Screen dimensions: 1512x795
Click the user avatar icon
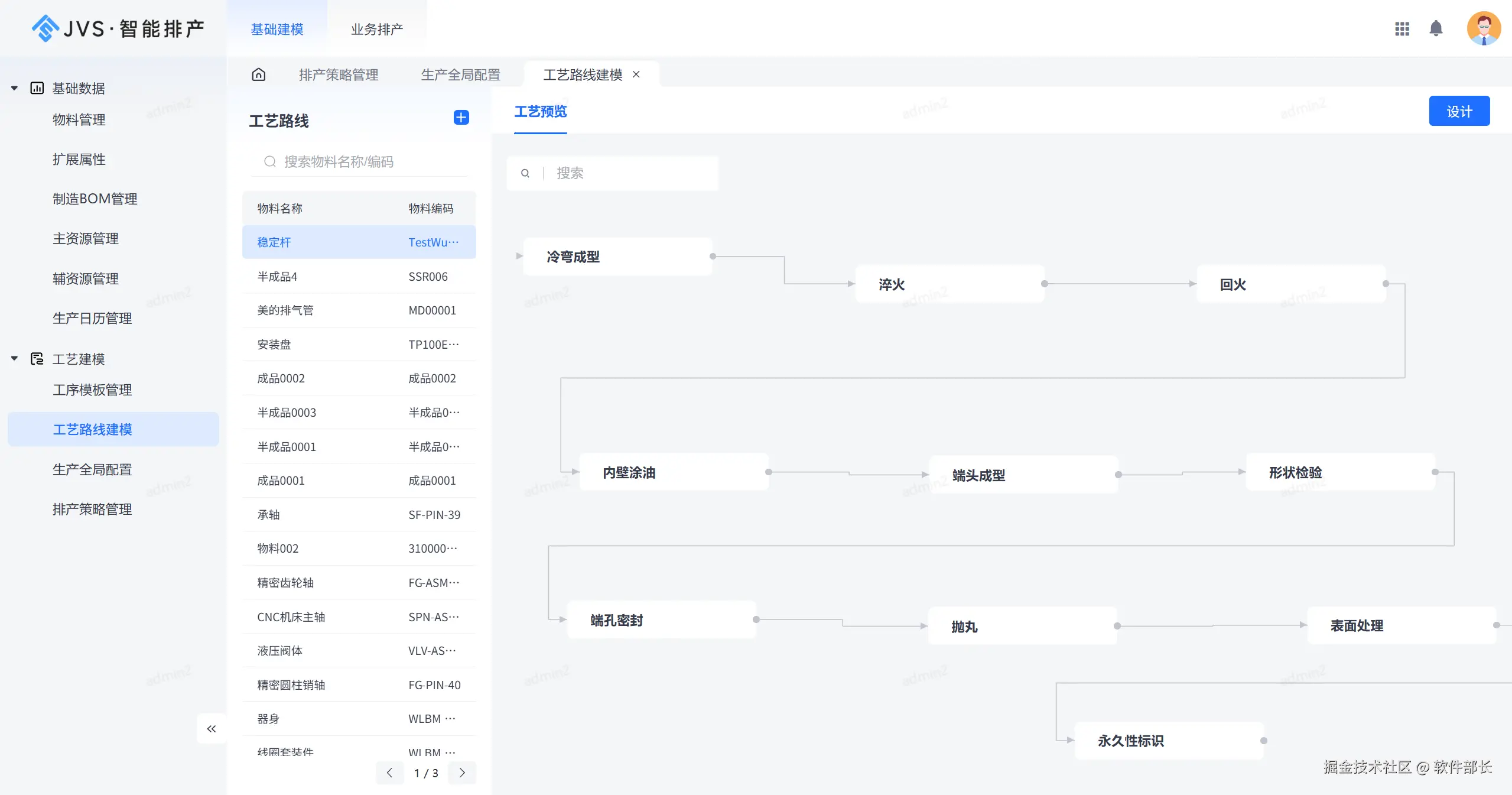tap(1483, 28)
